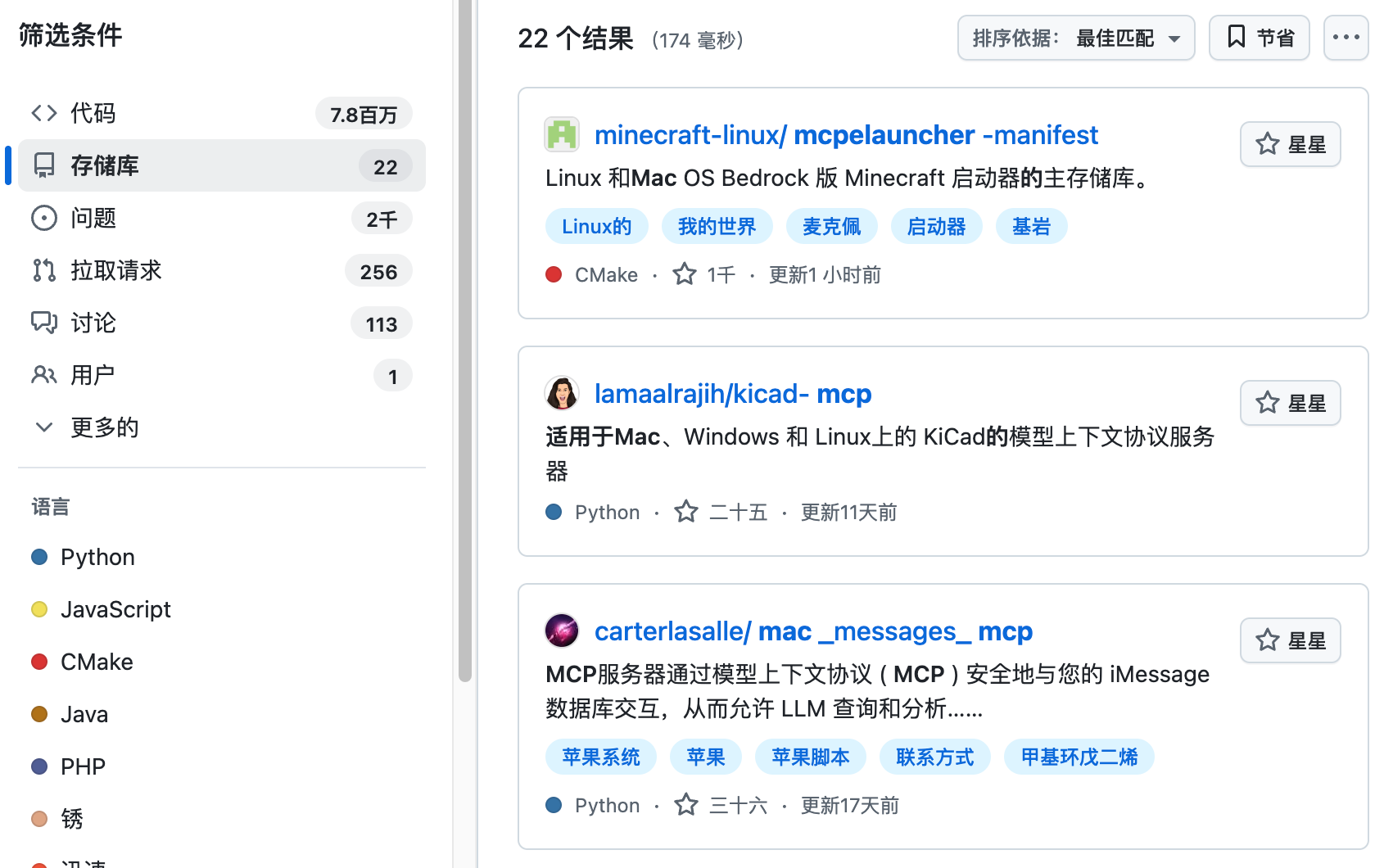Viewport: 1384px width, 868px height.
Task: Click the bookmark icon in 节省 button
Action: coord(1237,37)
